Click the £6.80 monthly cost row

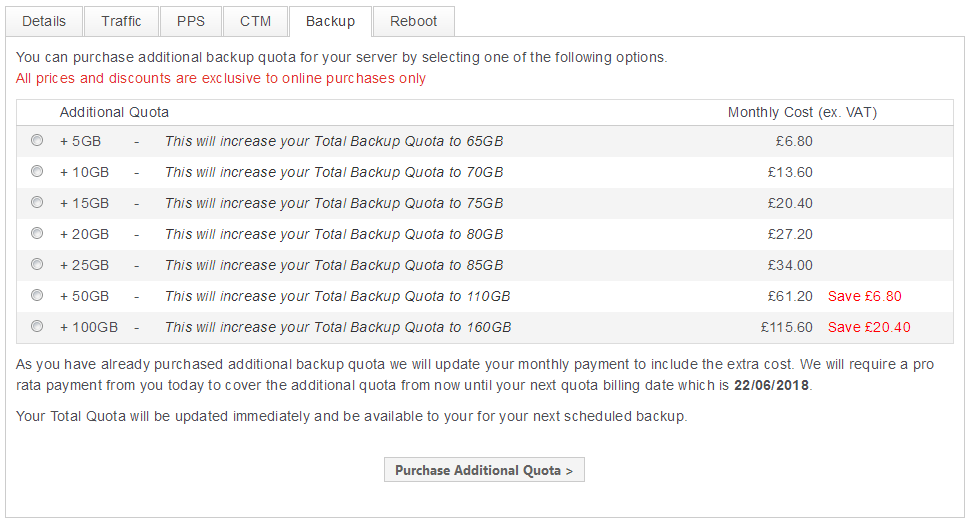pos(794,141)
